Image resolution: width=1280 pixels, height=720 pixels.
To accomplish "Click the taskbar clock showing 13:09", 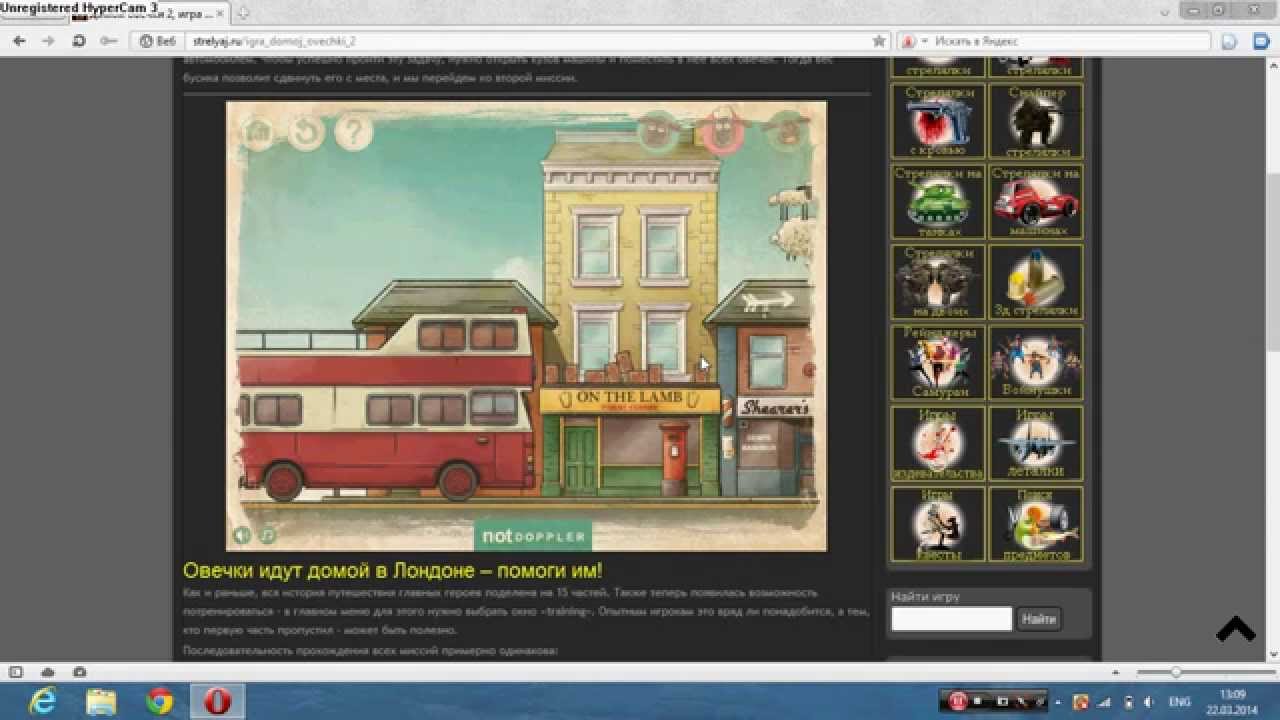I will coord(1232,702).
